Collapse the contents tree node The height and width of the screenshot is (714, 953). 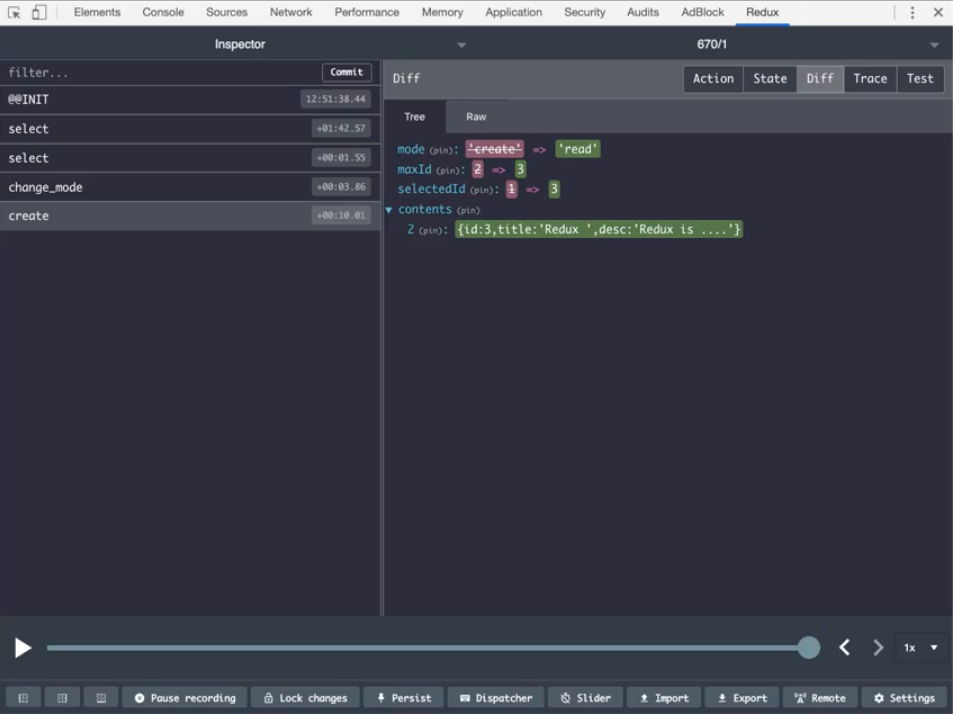389,210
